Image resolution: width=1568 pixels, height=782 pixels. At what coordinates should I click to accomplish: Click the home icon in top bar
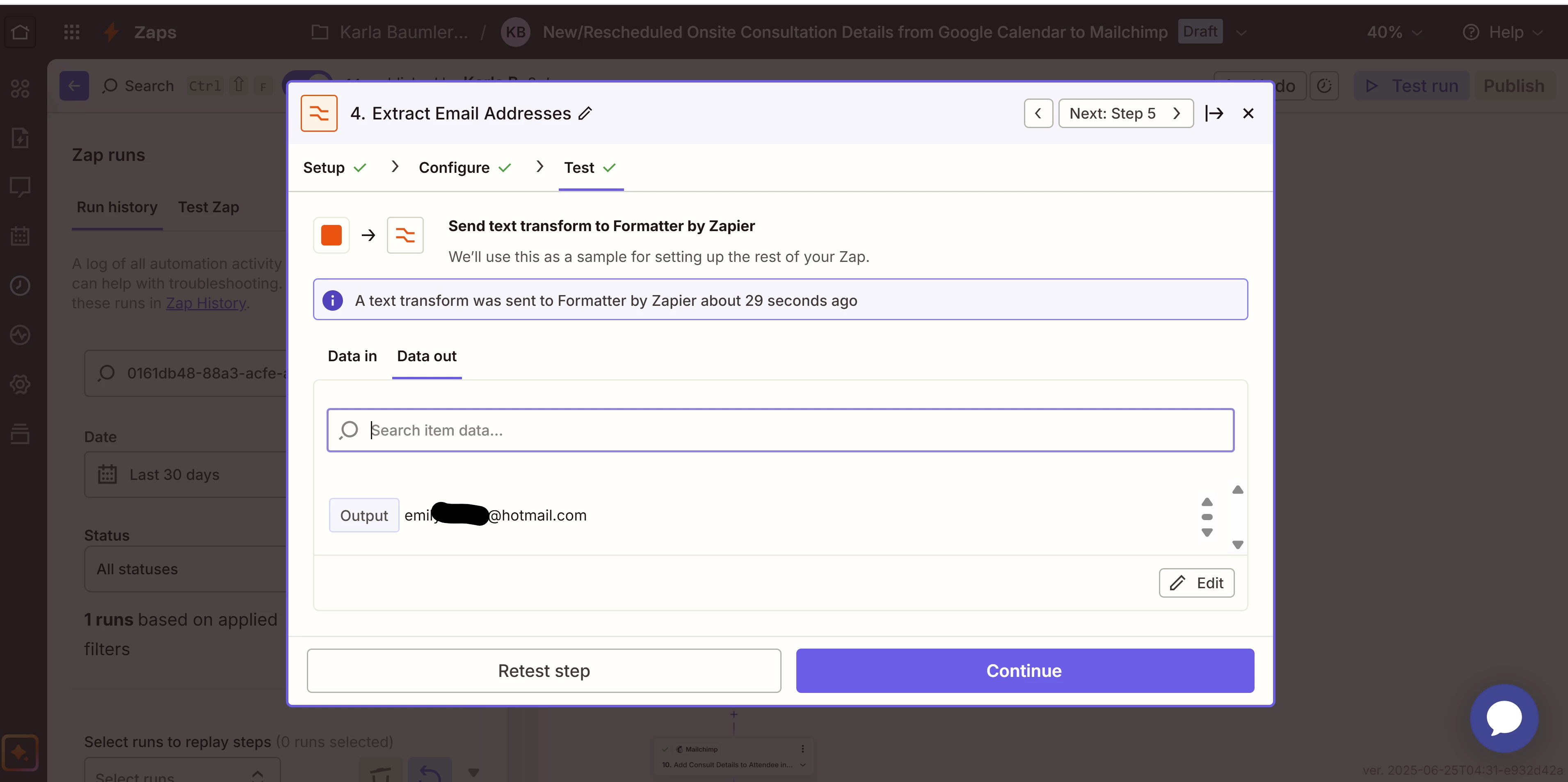pyautogui.click(x=20, y=32)
